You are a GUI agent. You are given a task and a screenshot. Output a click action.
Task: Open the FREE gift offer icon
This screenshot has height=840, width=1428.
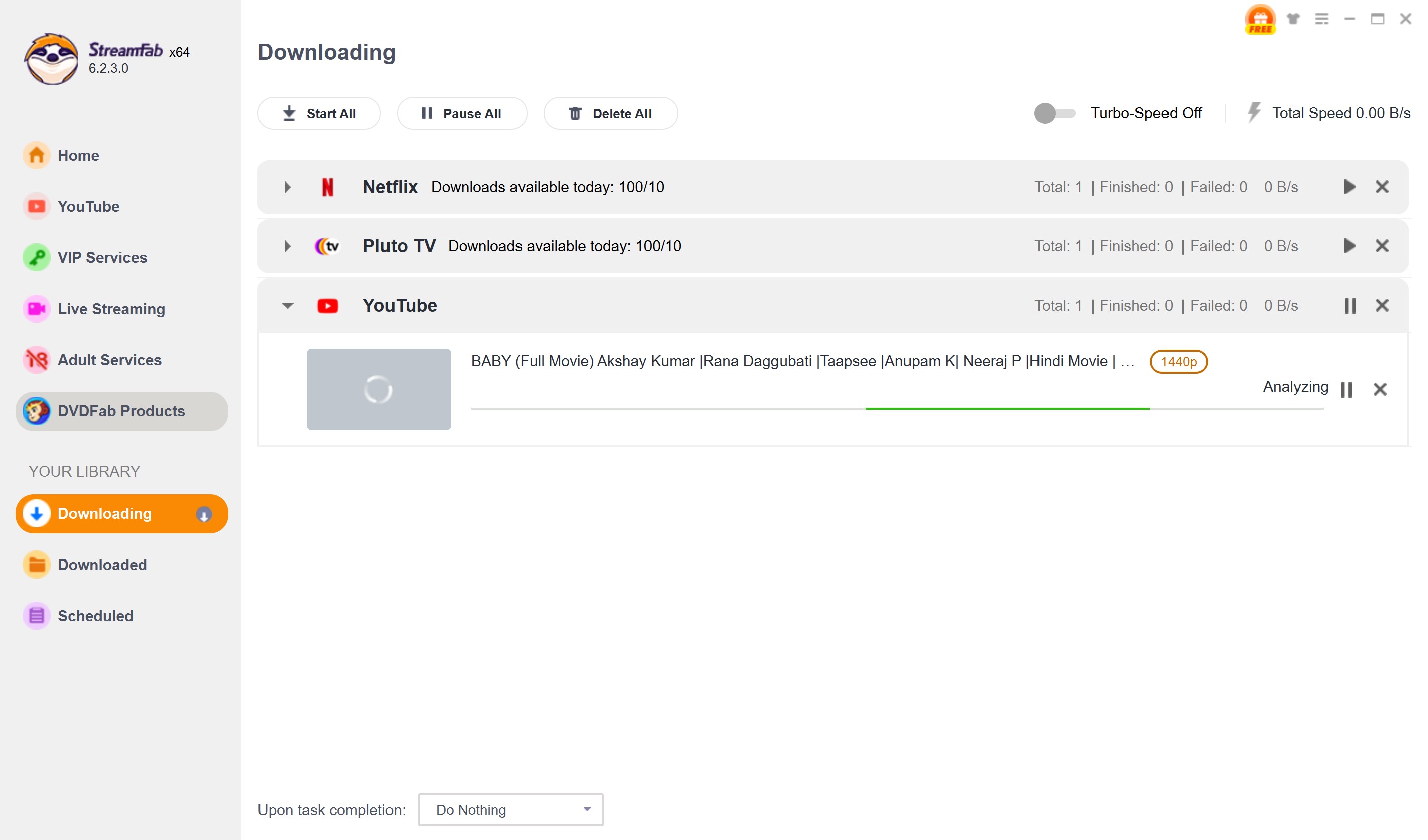coord(1260,19)
